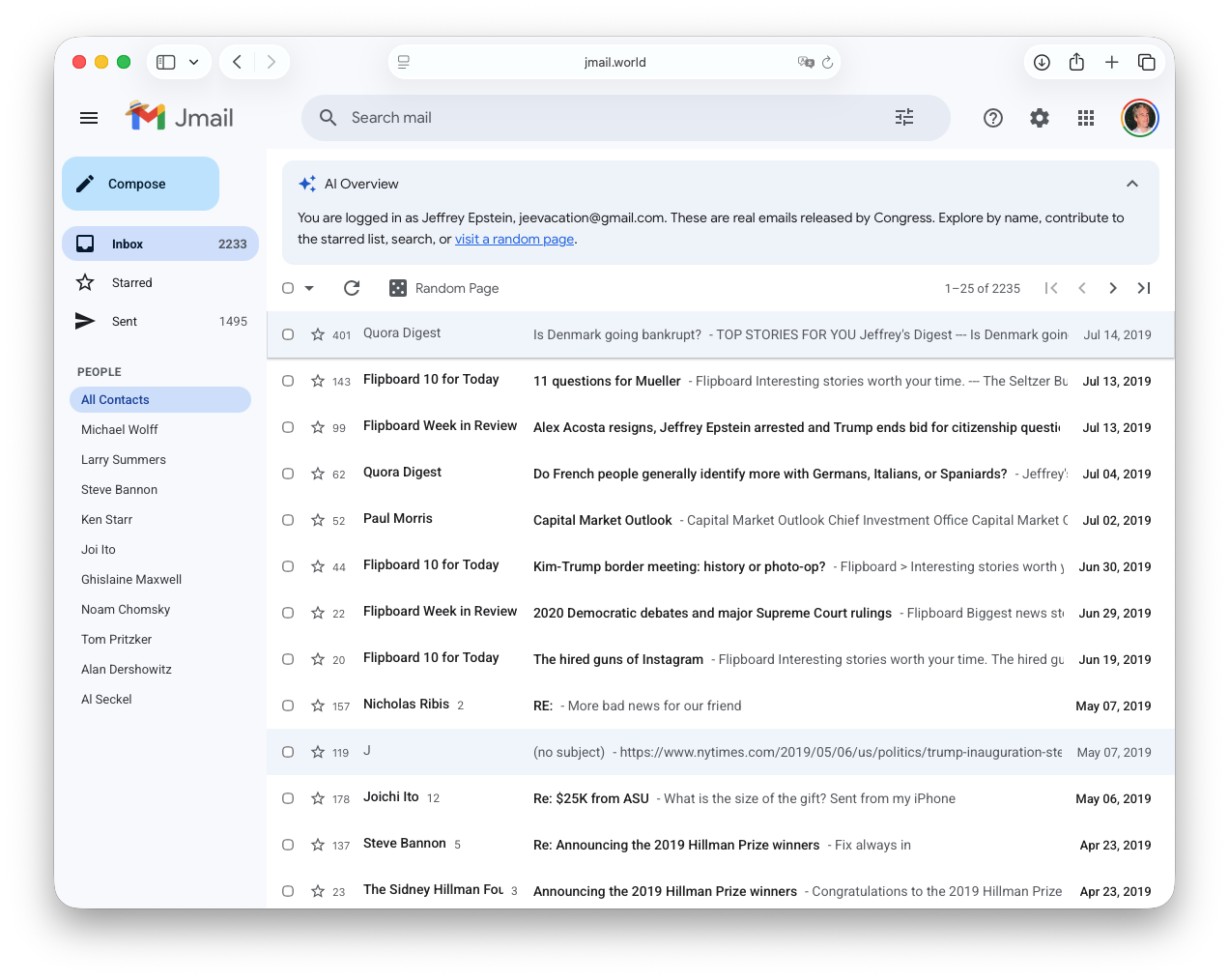Refresh the inbox mail list

click(352, 288)
